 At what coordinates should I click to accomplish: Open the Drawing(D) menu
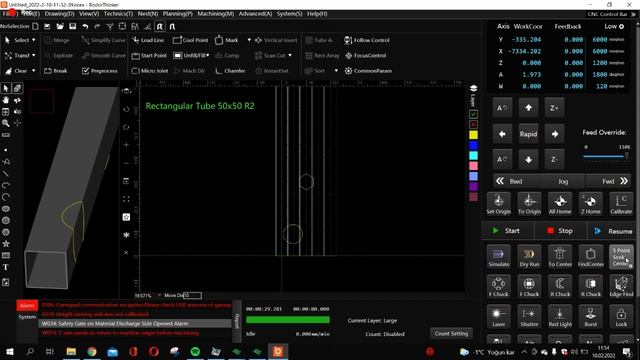pos(60,14)
